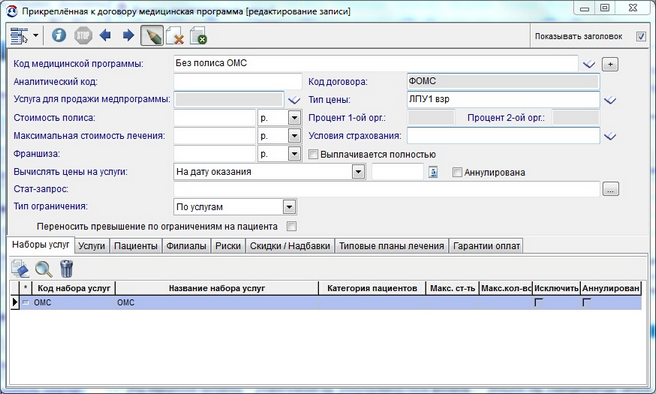Click the magnifier search icon in service sets toolbar
This screenshot has width=656, height=394.
tap(44, 269)
